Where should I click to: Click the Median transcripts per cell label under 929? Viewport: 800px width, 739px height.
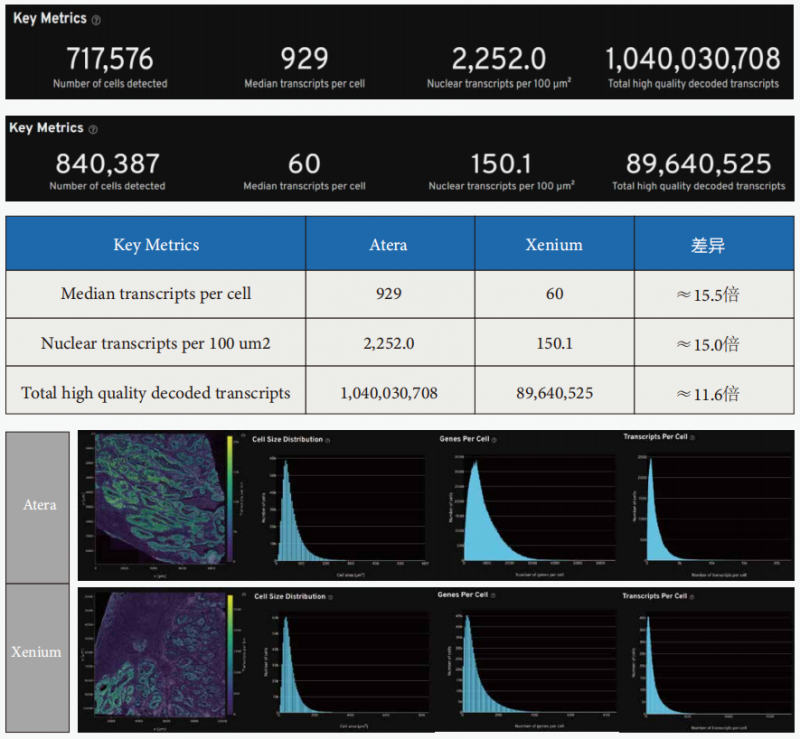pos(305,84)
